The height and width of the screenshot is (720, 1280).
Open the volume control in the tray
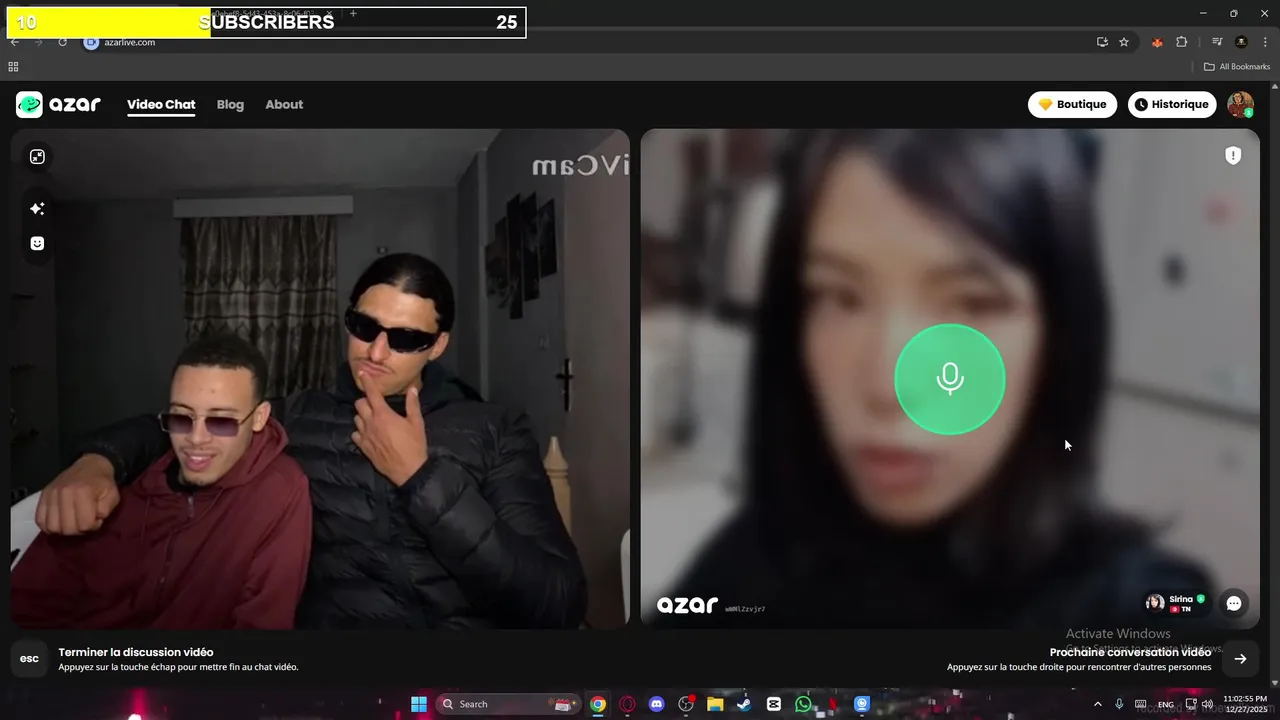point(1207,704)
